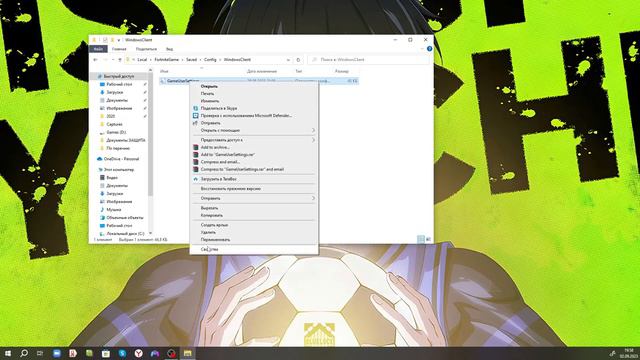Select "OneDrive - Personal" in sidebar
640x360 pixels.
tap(121, 159)
